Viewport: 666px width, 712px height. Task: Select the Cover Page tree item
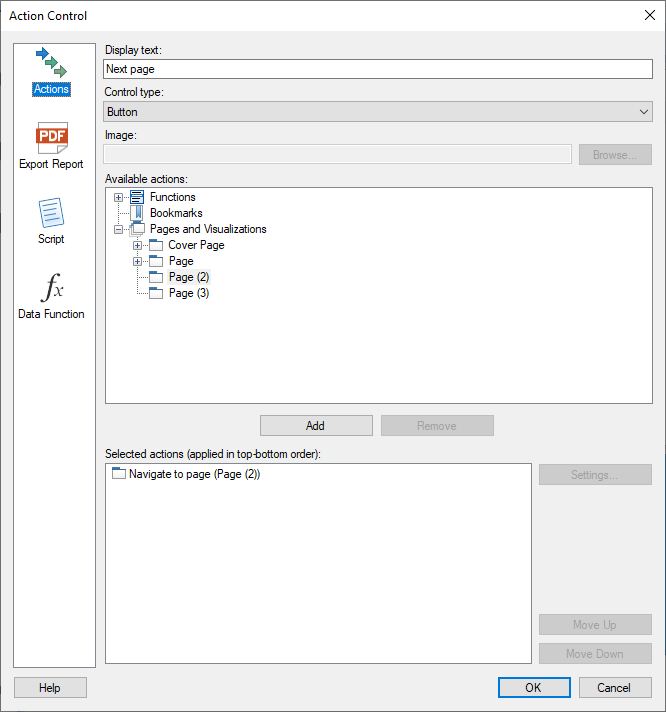(196, 245)
